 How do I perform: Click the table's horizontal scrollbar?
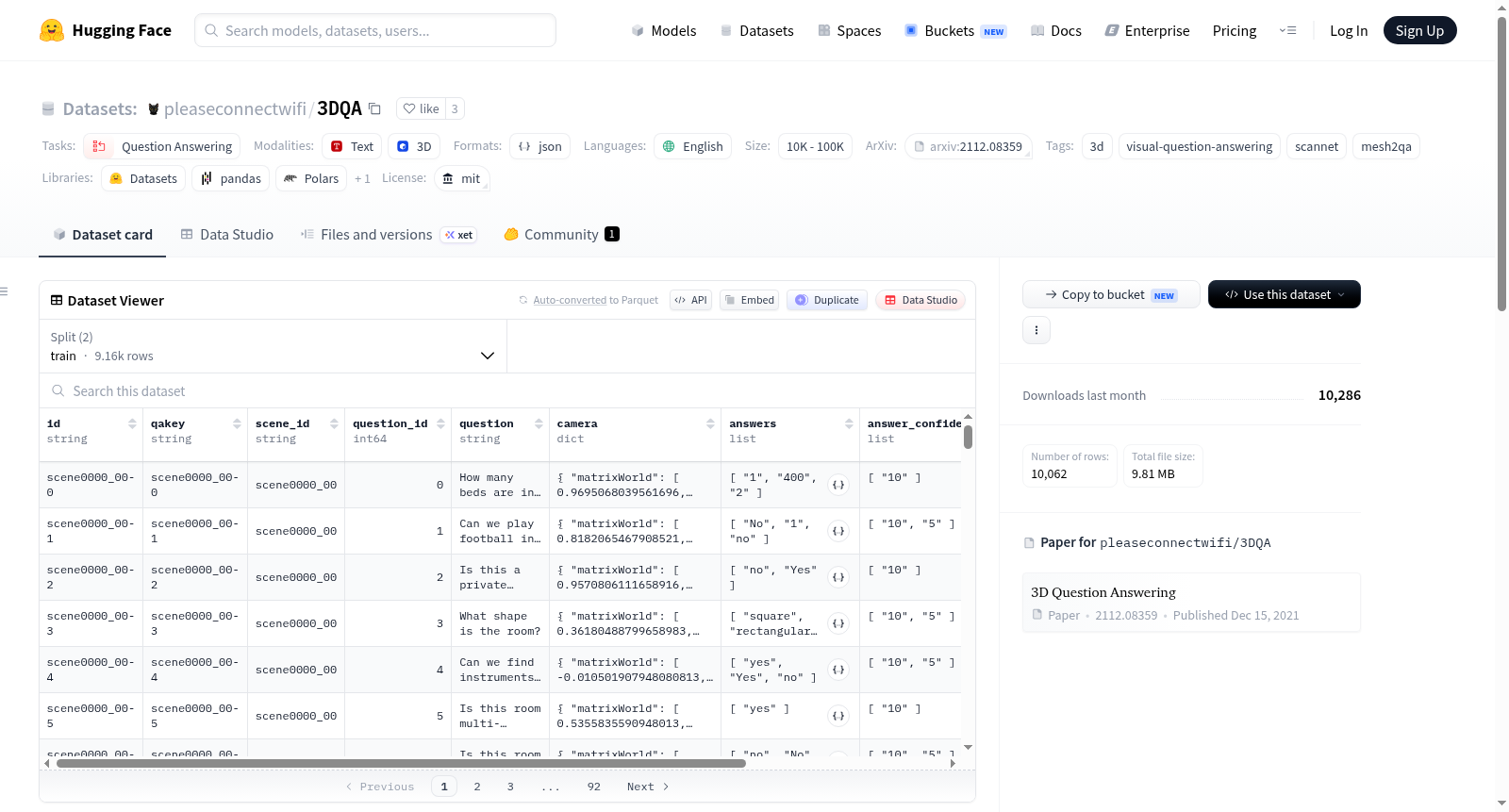pos(401,763)
